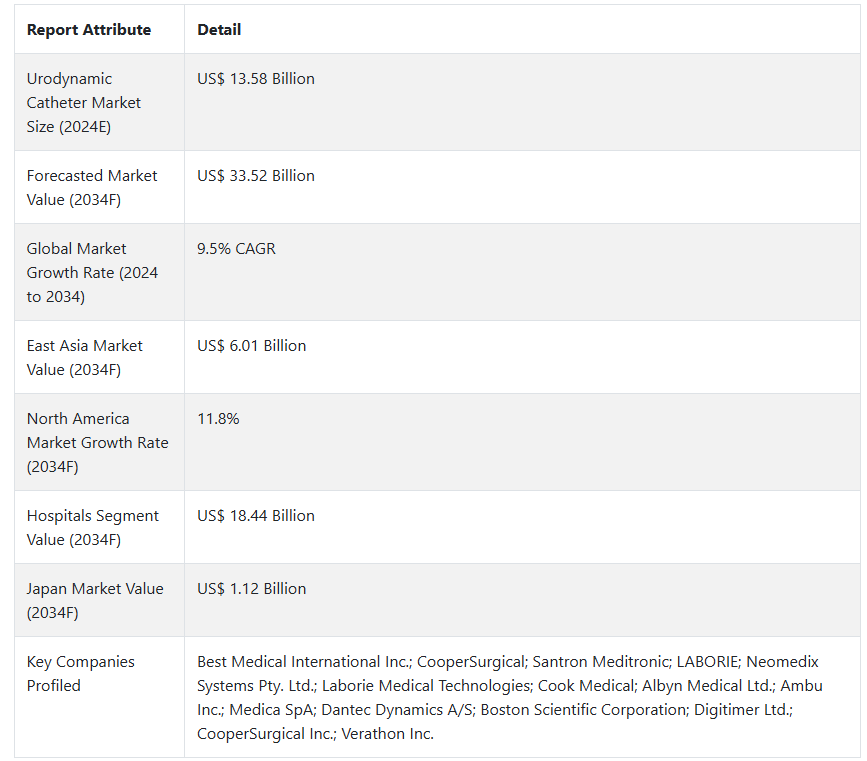The width and height of the screenshot is (867, 761).
Task: Select the Forecasted Market Value (2034F) label
Action: point(92,187)
